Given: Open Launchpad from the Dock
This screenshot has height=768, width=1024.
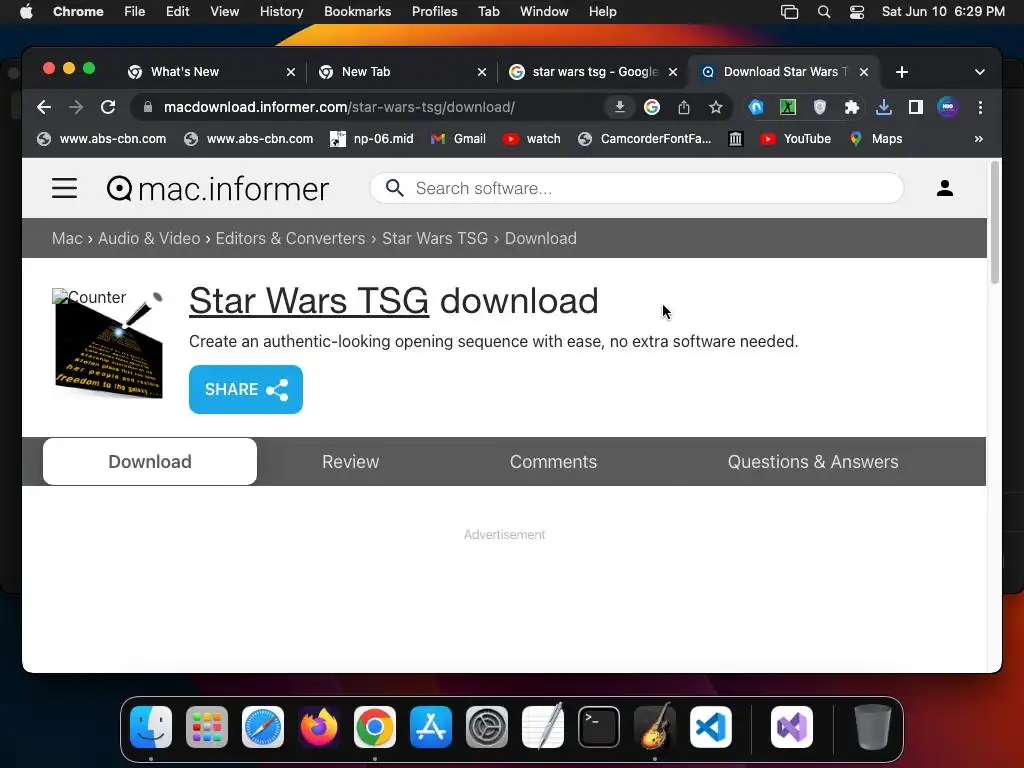Looking at the screenshot, I should tap(207, 727).
